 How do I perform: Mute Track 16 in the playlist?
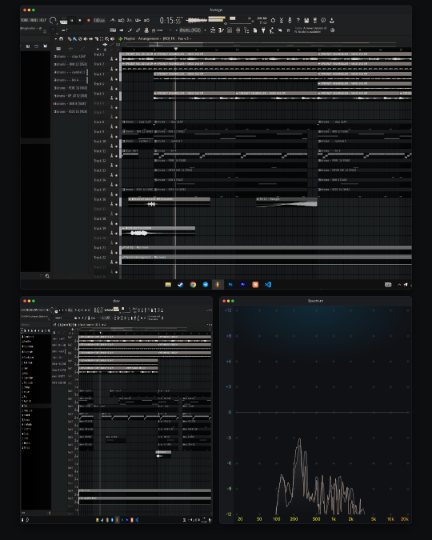point(116,204)
